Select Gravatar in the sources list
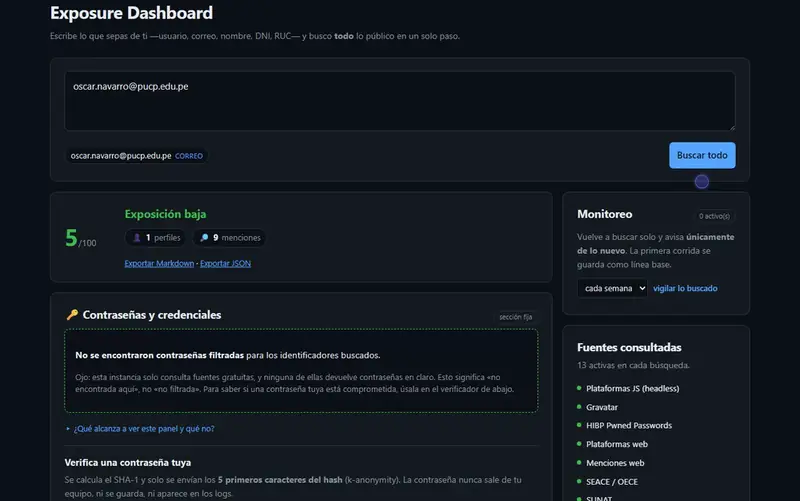Viewport: 800px width, 501px height. pos(602,407)
